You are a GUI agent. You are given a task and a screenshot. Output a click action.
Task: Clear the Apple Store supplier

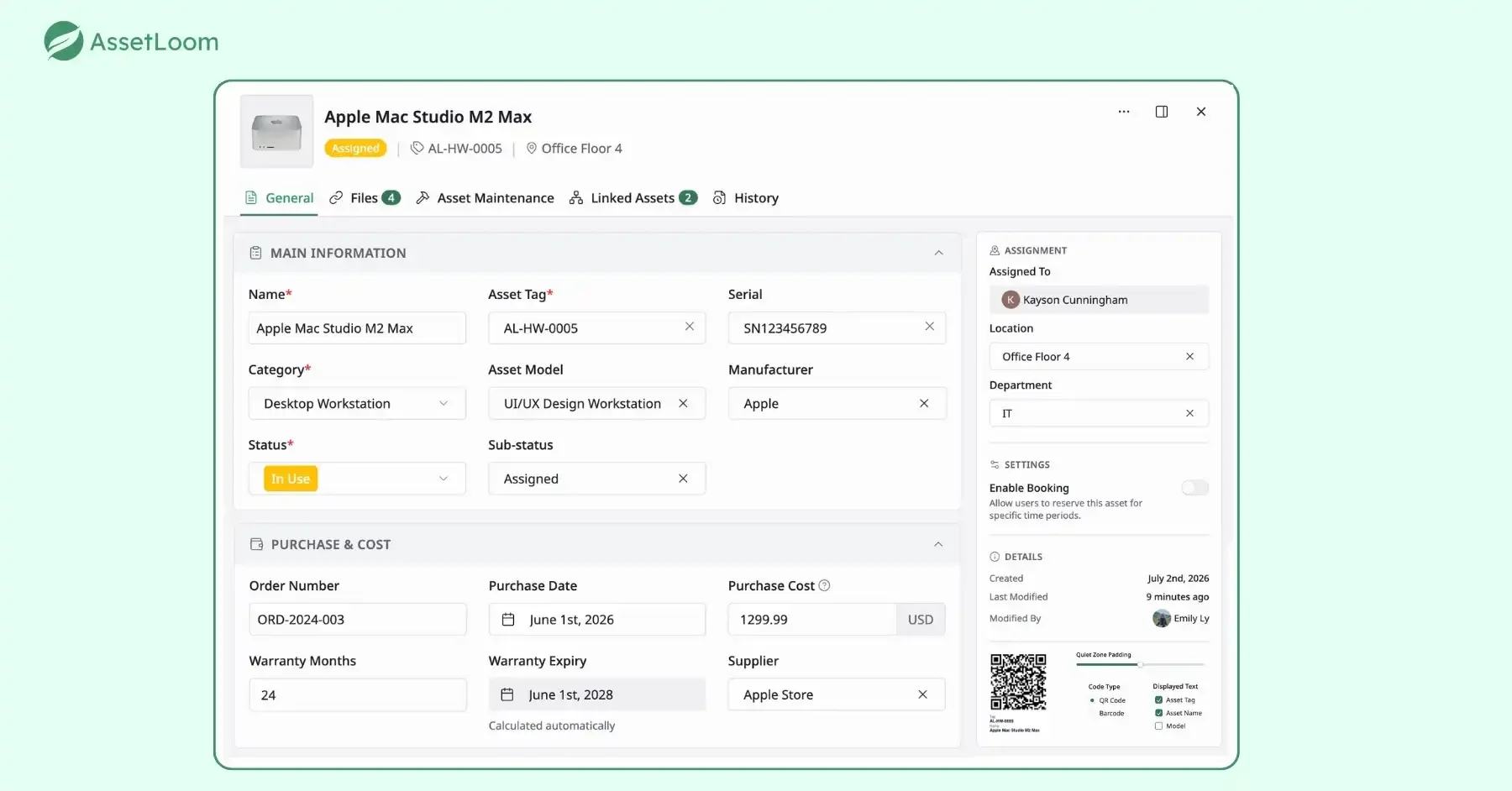click(922, 694)
